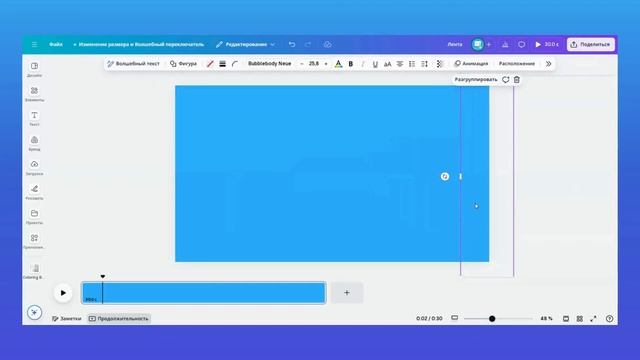
Task: Toggle italic formatting
Action: 363,64
